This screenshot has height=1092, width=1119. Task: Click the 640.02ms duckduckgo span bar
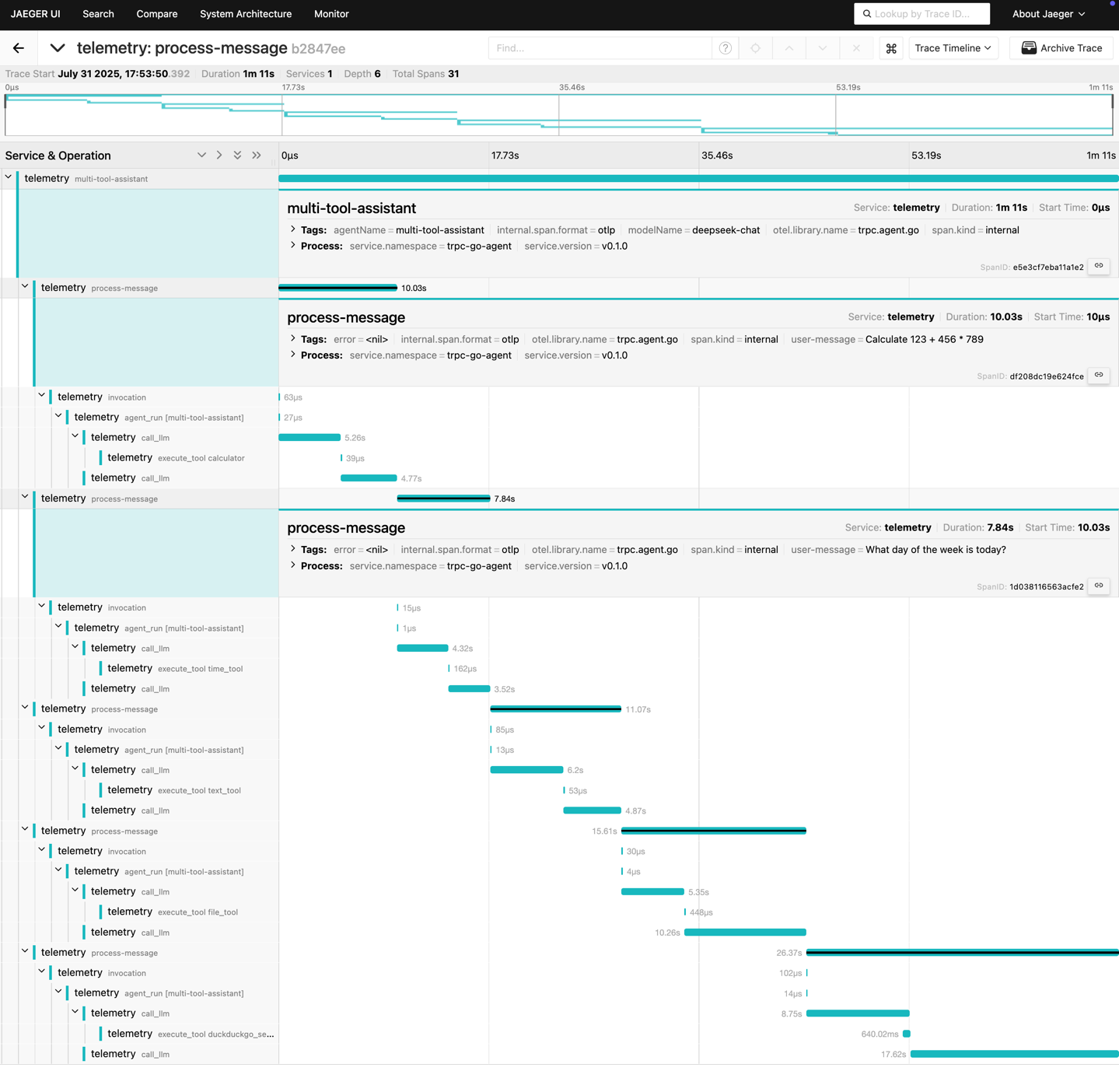tap(907, 1034)
